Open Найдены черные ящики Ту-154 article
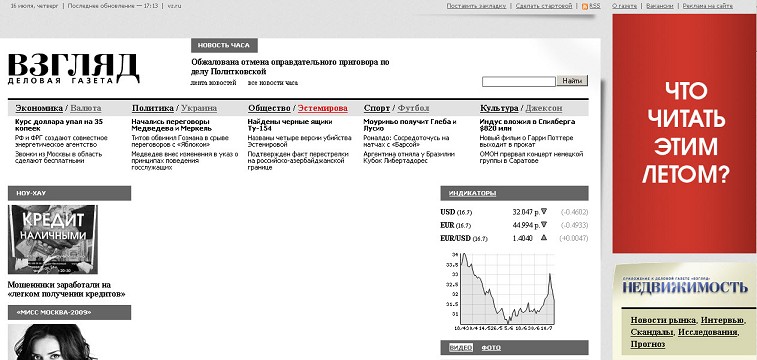The image size is (757, 360). coord(290,125)
